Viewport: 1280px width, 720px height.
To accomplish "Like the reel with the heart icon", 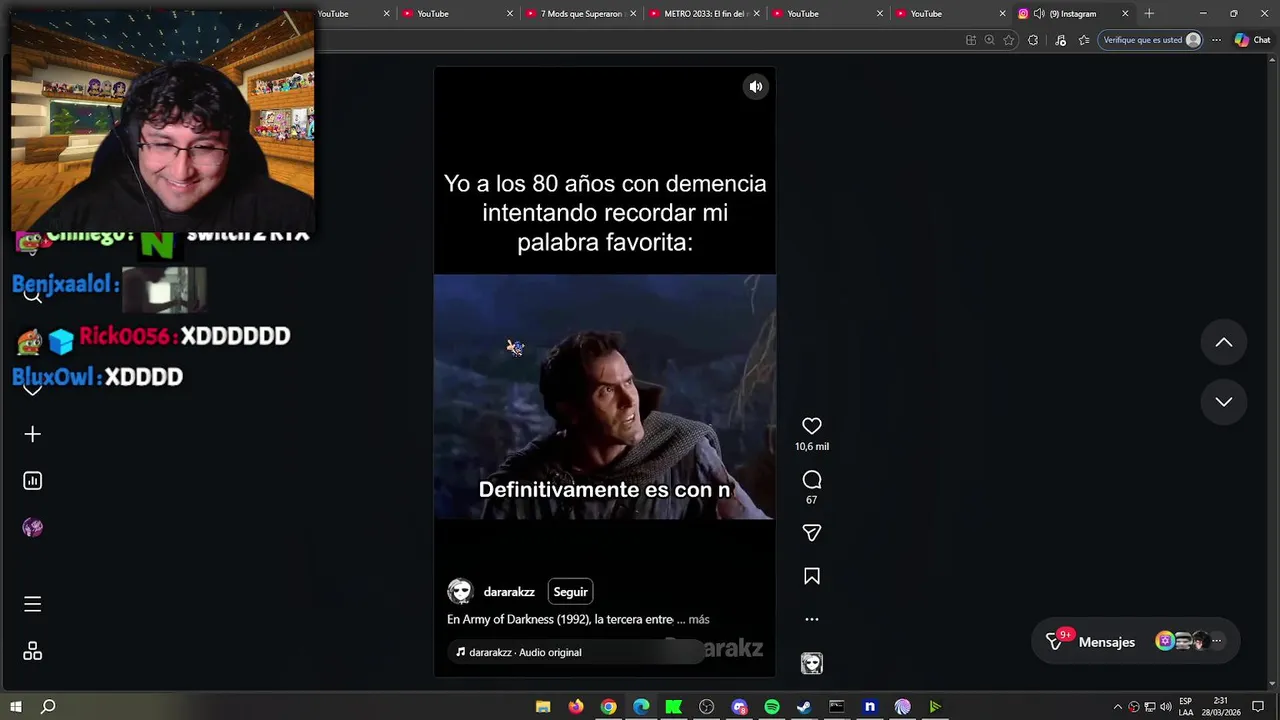I will (x=812, y=426).
